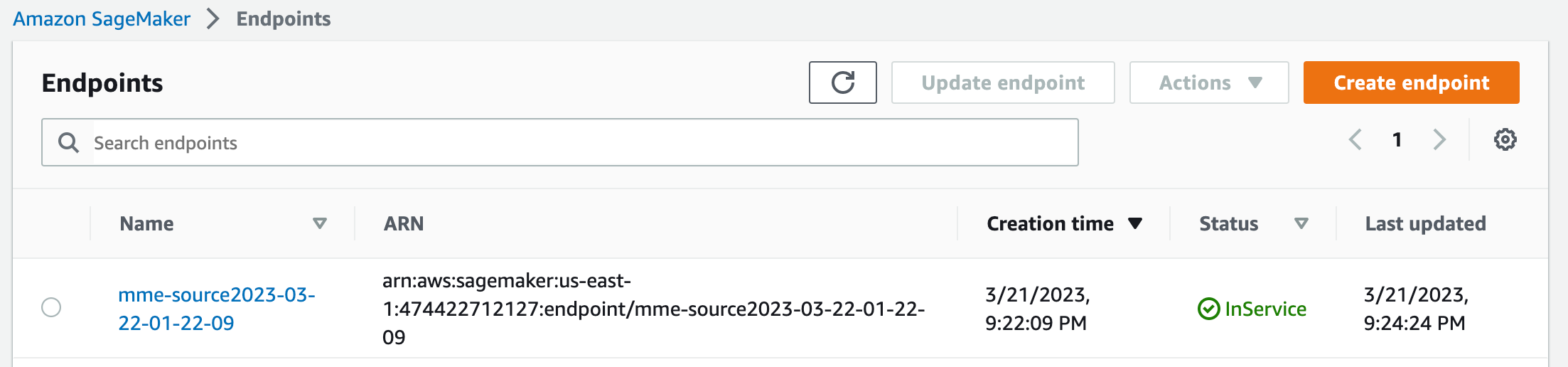Sort by Name column arrow

tap(320, 223)
